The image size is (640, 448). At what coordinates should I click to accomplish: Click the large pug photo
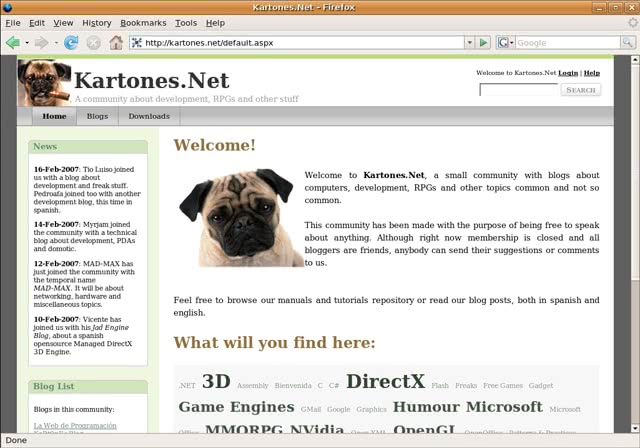pos(241,218)
